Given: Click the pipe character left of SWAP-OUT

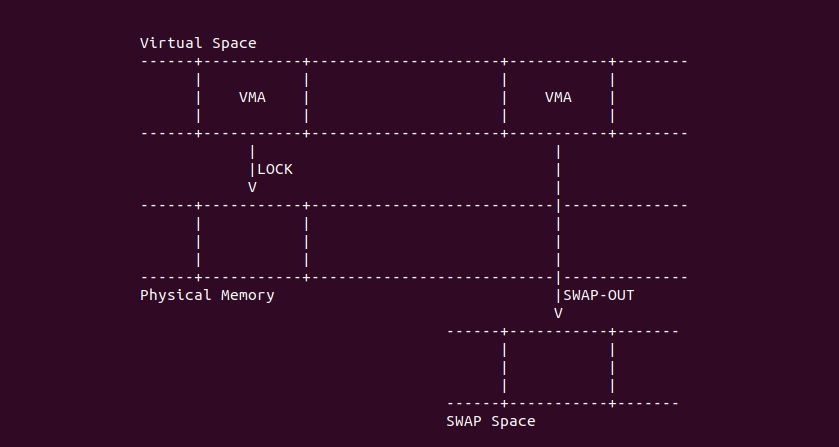Looking at the screenshot, I should pyautogui.click(x=557, y=295).
